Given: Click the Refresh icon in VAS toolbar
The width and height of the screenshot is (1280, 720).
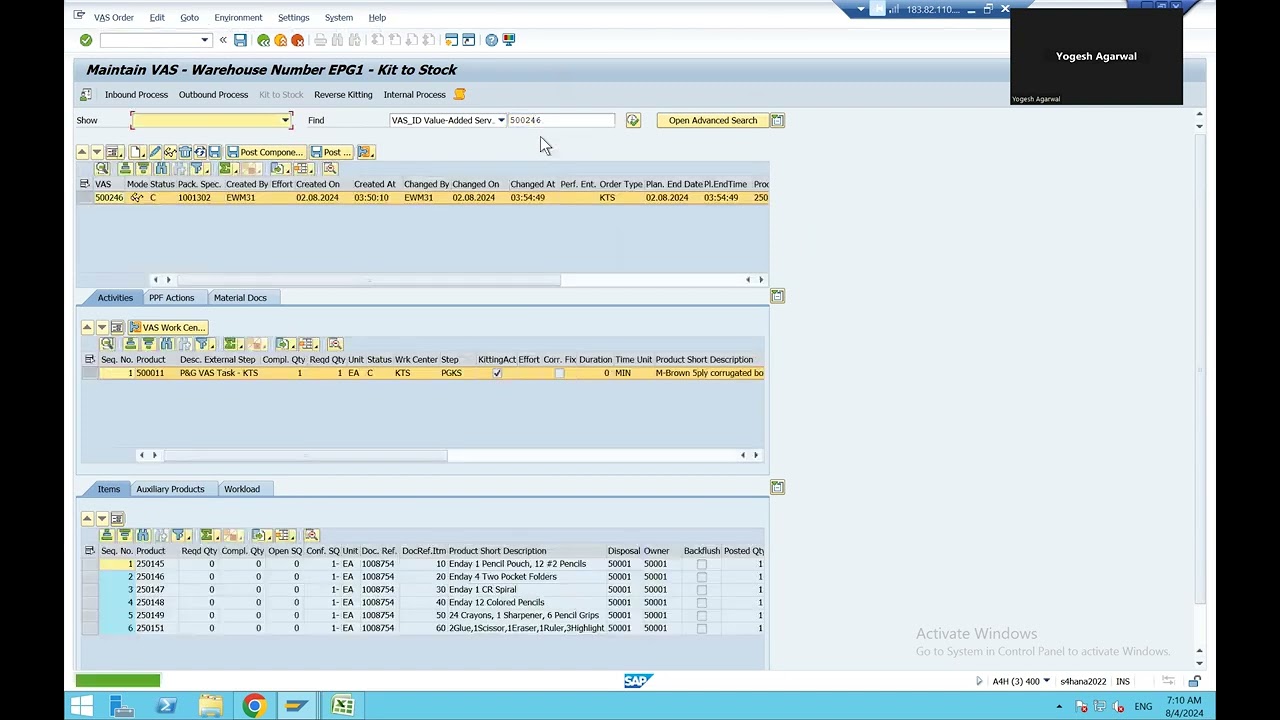Looking at the screenshot, I should click(x=200, y=152).
